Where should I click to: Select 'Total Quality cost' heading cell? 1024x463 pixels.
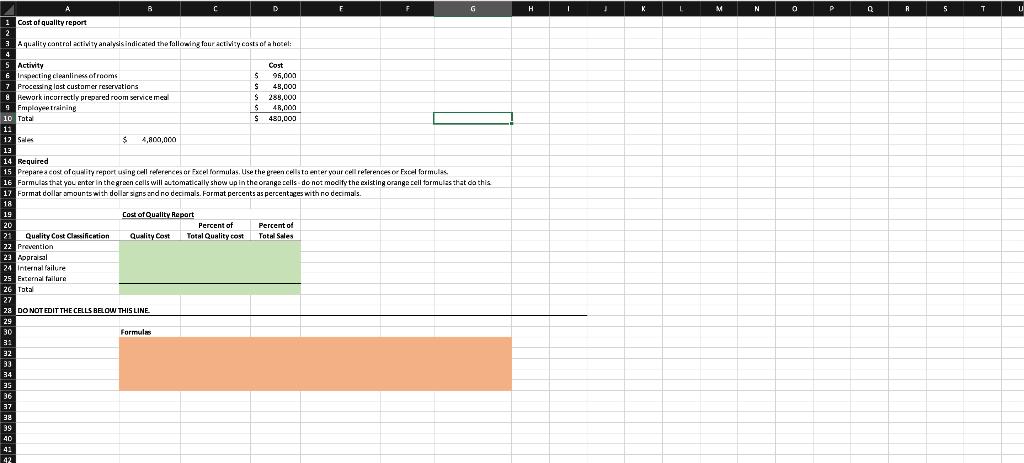(x=215, y=236)
